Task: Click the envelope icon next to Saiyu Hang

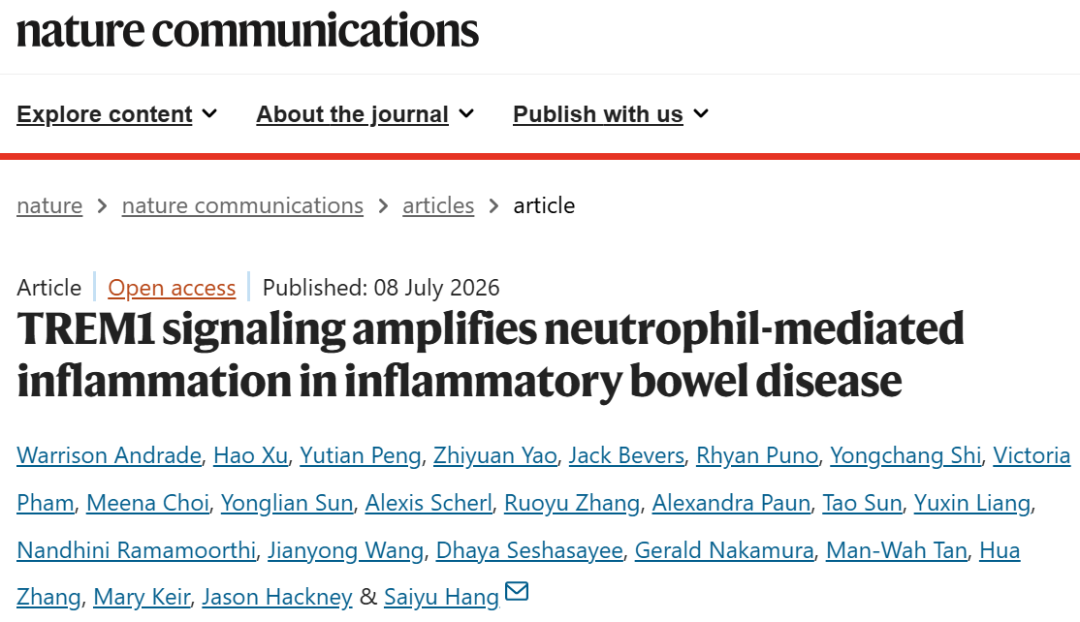Action: click(517, 591)
